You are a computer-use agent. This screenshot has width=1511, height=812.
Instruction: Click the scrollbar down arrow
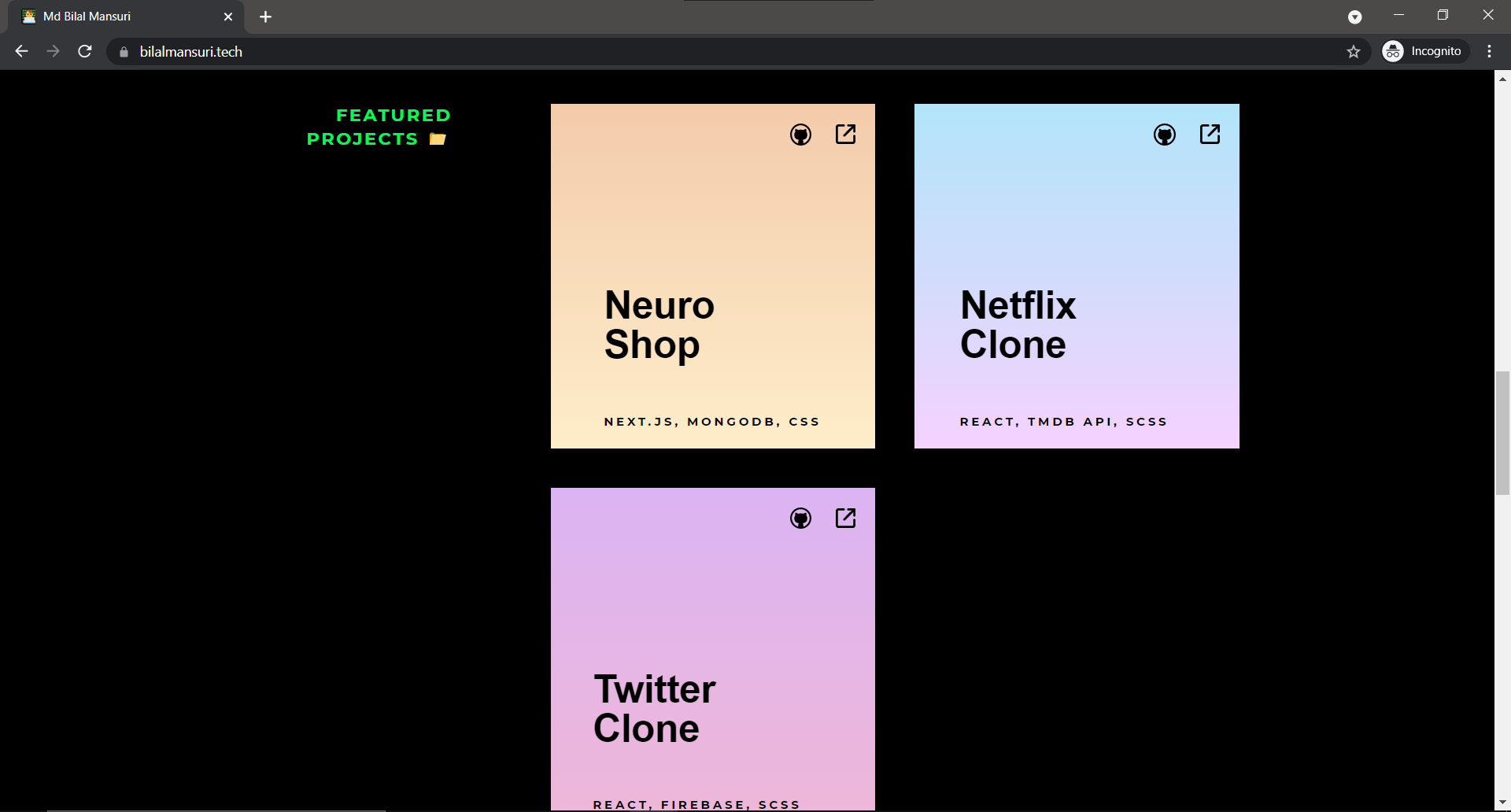pos(1502,803)
